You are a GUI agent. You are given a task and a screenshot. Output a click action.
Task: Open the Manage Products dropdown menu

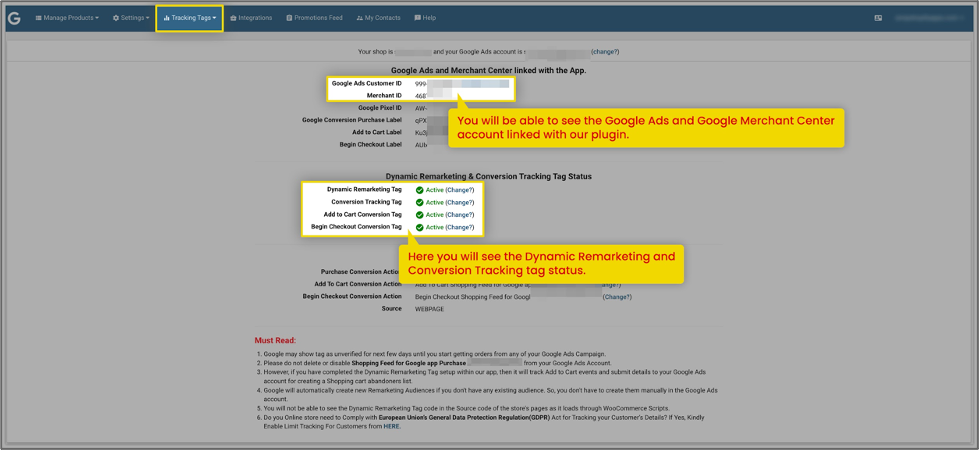pyautogui.click(x=67, y=18)
